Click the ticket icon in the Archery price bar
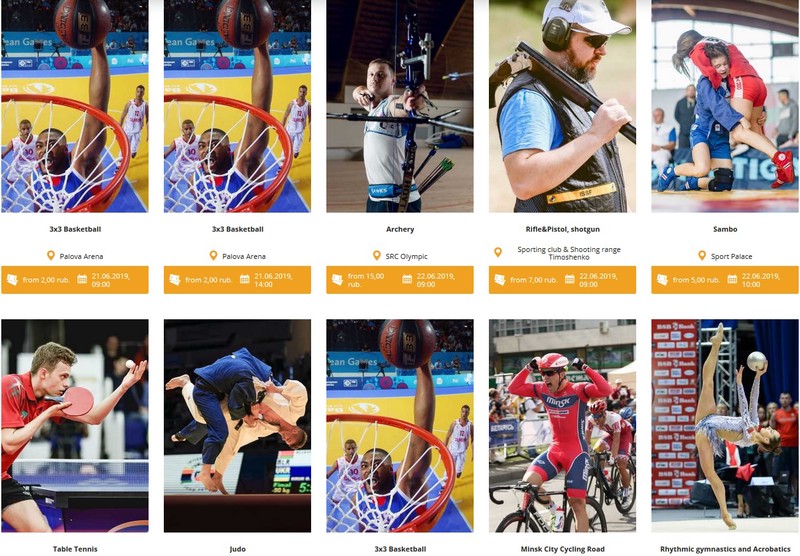 point(337,280)
